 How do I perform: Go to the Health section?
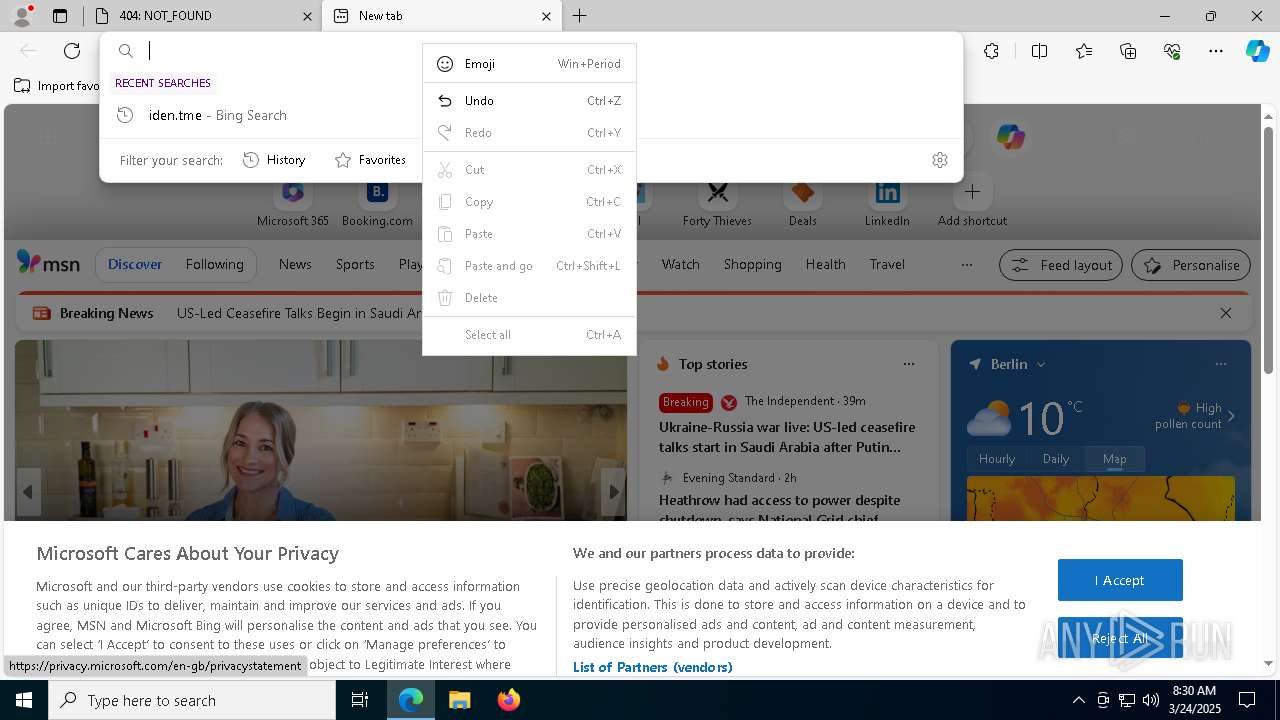click(x=825, y=264)
